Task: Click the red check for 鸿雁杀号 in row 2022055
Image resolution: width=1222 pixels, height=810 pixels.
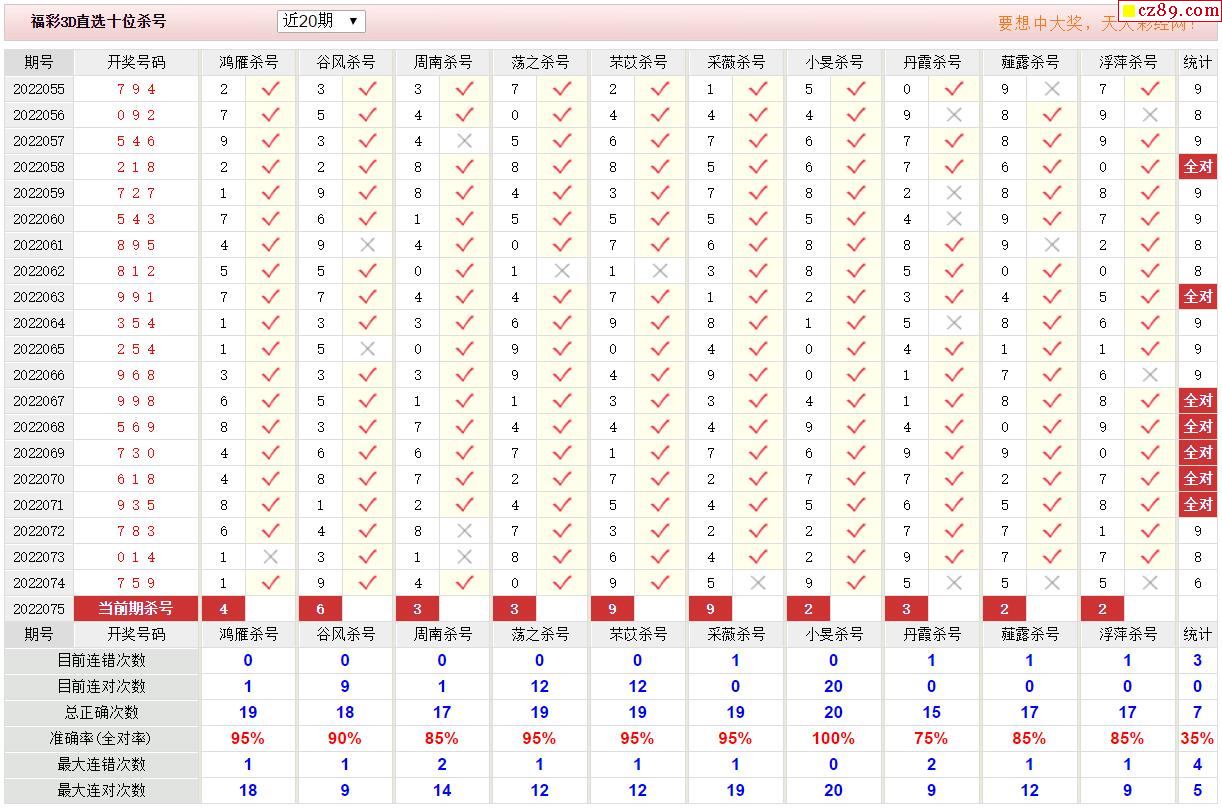Action: click(270, 89)
